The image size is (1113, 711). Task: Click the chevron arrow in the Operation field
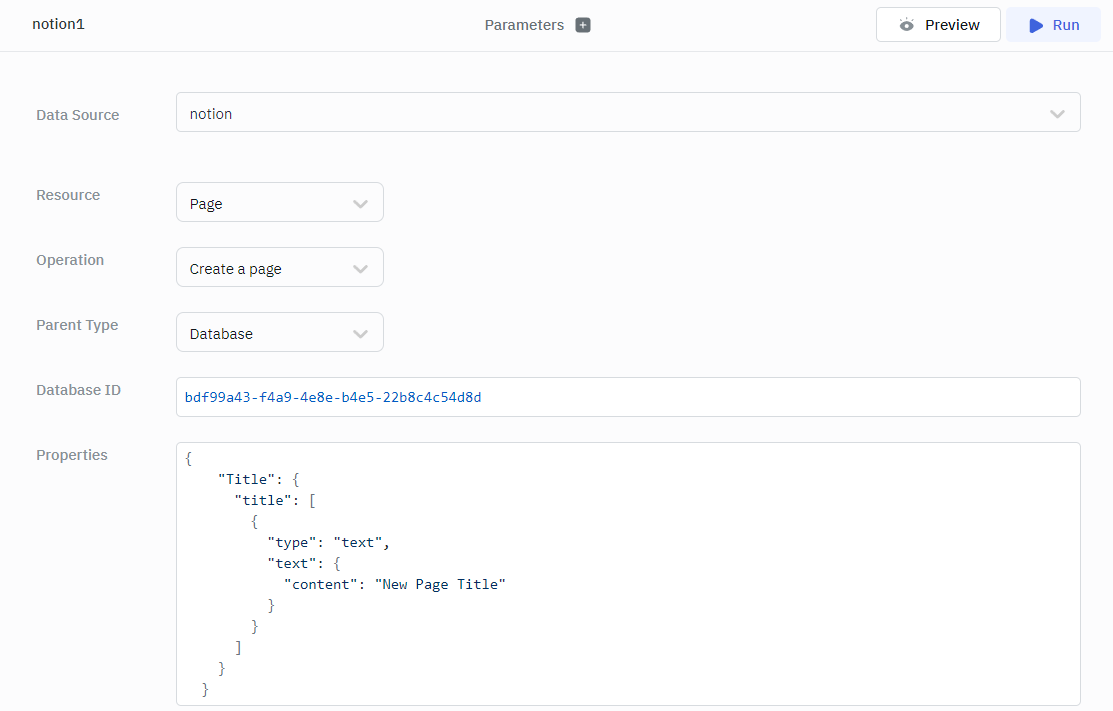click(x=361, y=269)
